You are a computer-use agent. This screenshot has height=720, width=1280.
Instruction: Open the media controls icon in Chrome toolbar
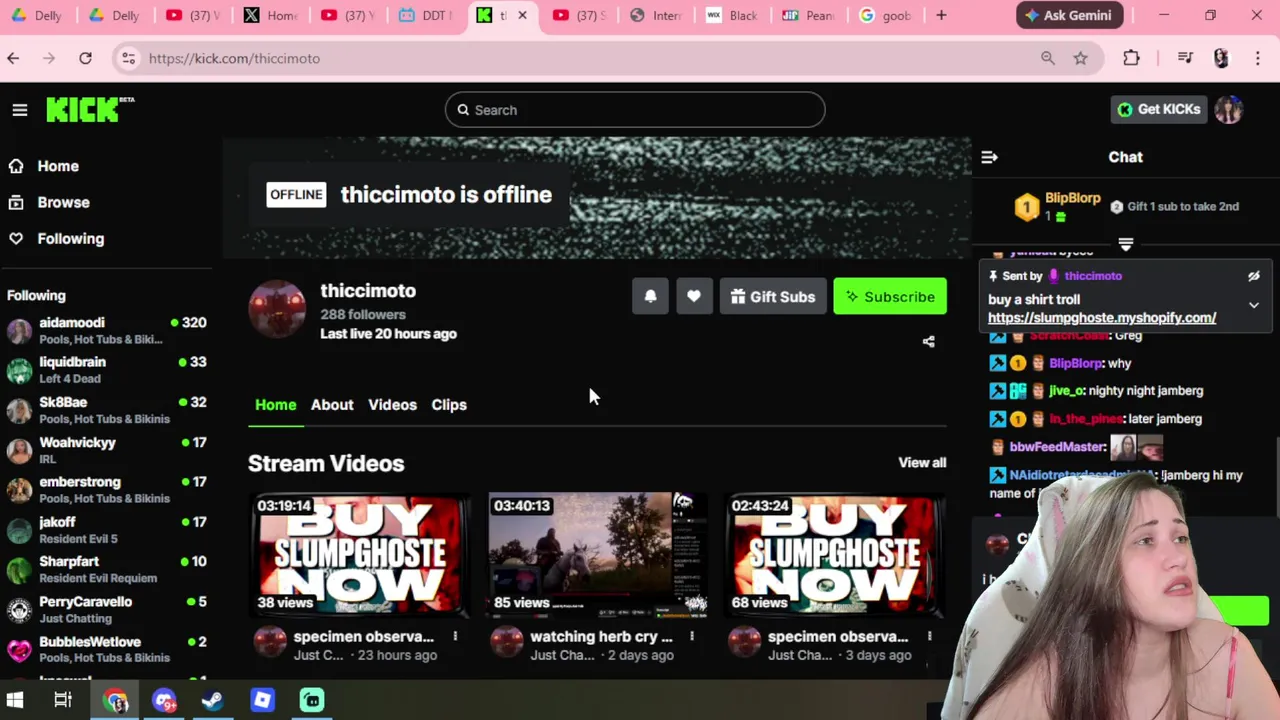coord(1185,58)
